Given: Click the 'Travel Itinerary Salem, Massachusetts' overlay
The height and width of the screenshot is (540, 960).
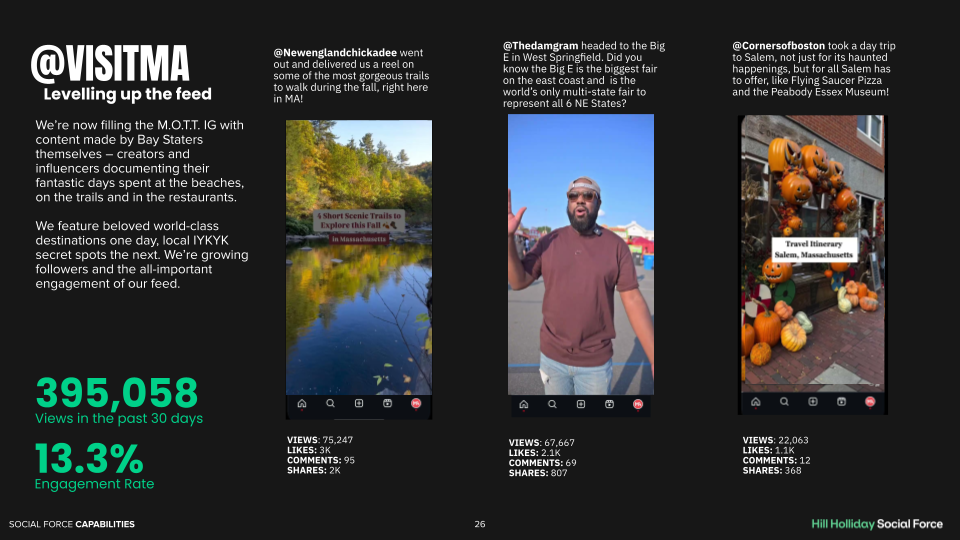Looking at the screenshot, I should [x=814, y=249].
